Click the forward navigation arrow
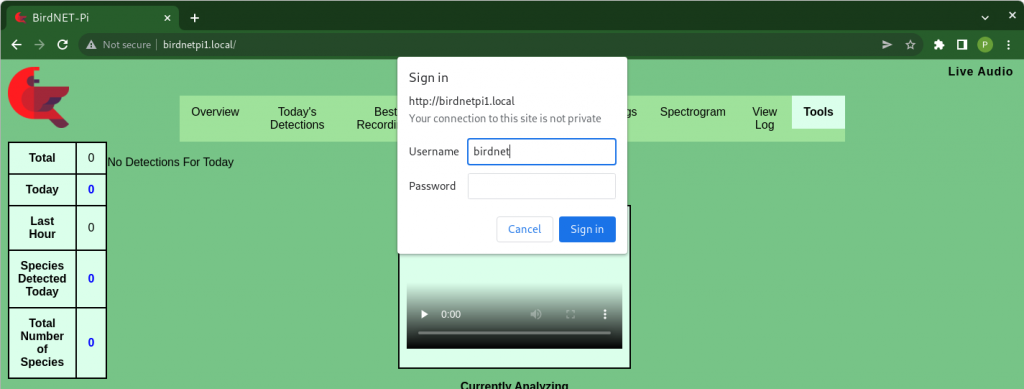Screen dimensions: 1024x389 (x=40, y=44)
